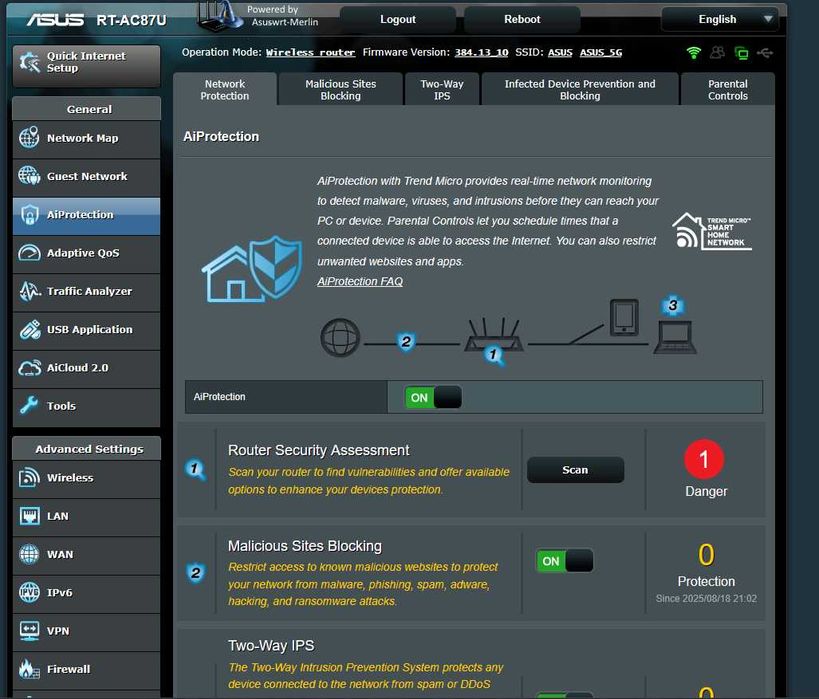Click the Wireless signal icon
The image size is (819, 699).
pos(29,477)
